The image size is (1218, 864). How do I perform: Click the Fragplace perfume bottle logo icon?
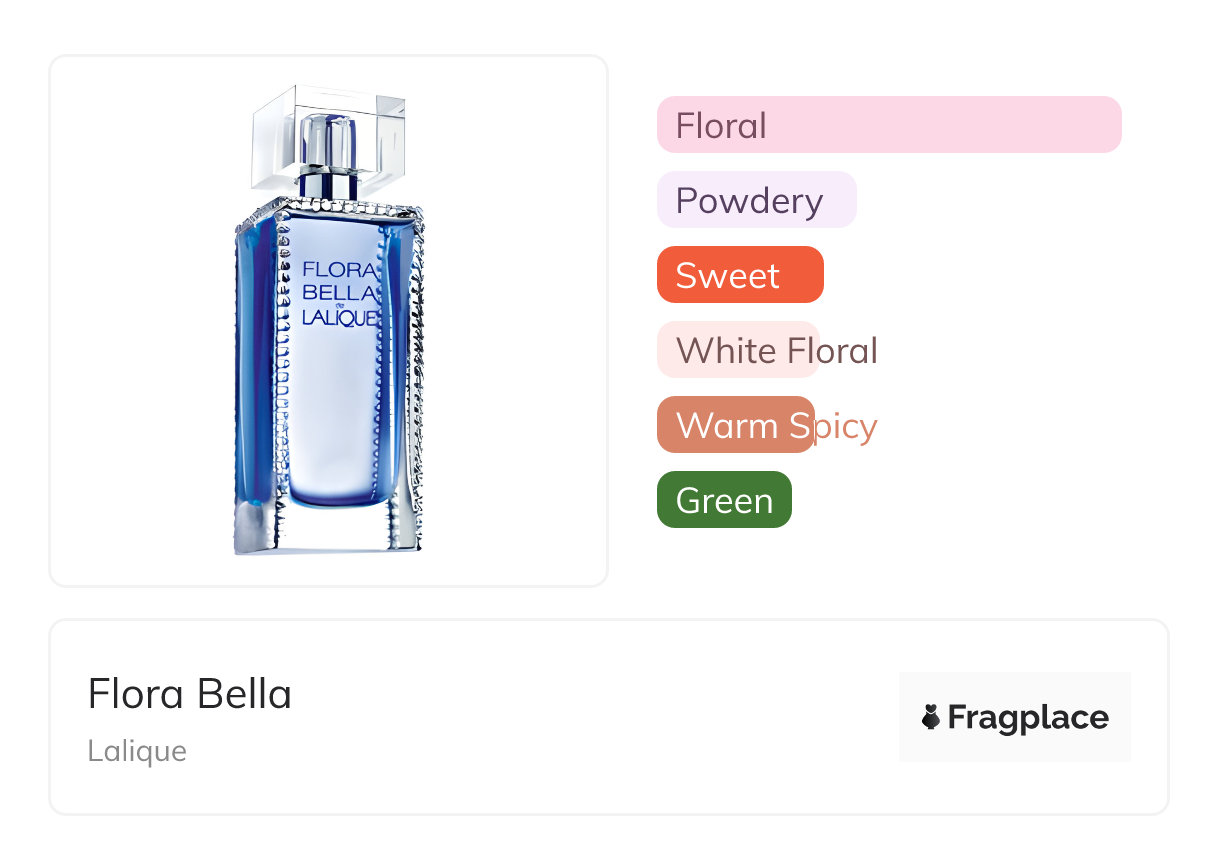click(931, 717)
